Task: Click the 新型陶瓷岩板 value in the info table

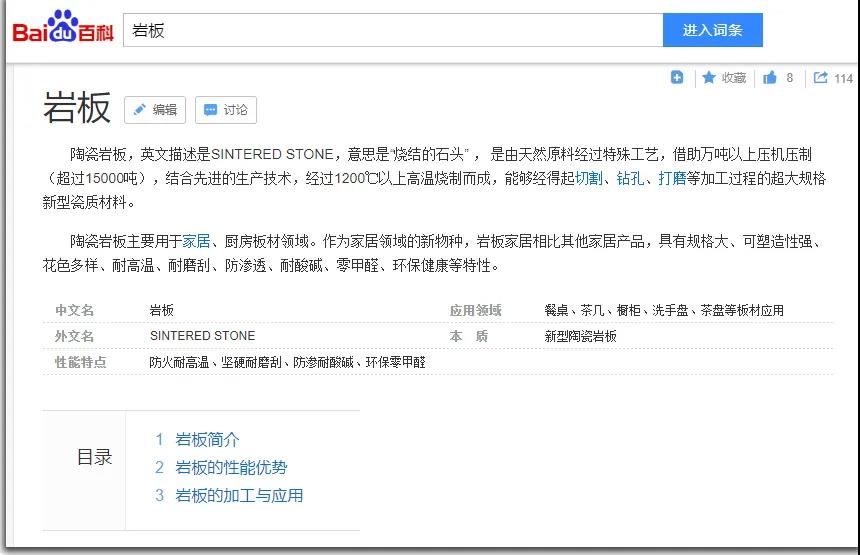Action: pyautogui.click(x=580, y=336)
